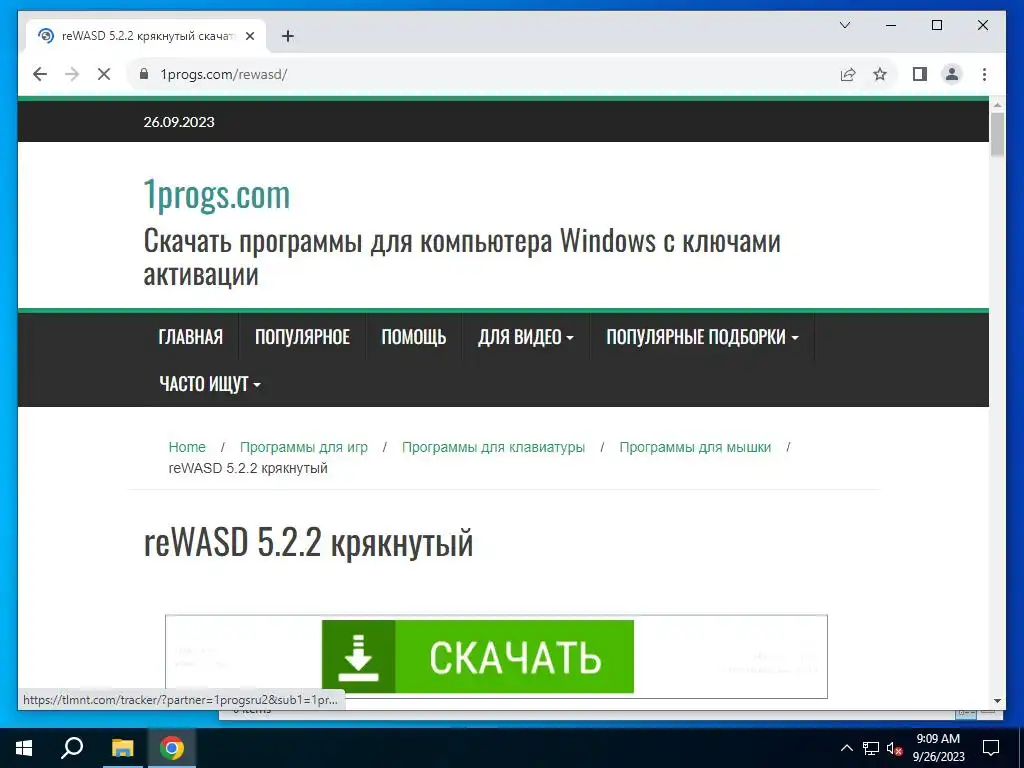Click the Chrome taskbar icon
The height and width of the screenshot is (768, 1024).
[172, 748]
